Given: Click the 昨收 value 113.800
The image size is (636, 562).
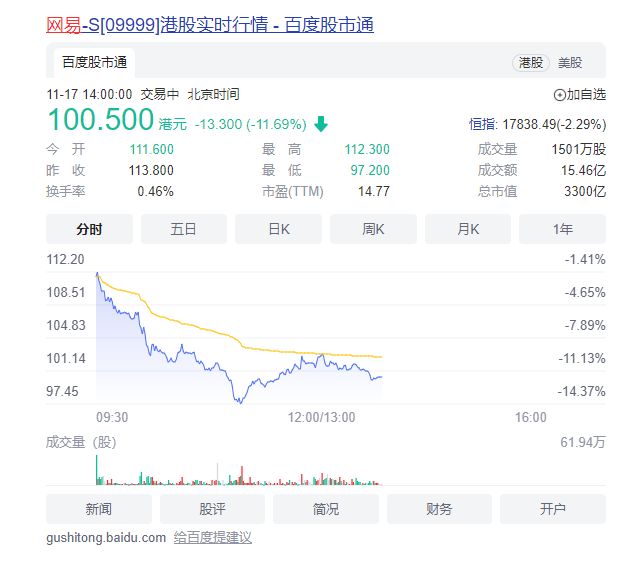Looking at the screenshot, I should [x=151, y=170].
